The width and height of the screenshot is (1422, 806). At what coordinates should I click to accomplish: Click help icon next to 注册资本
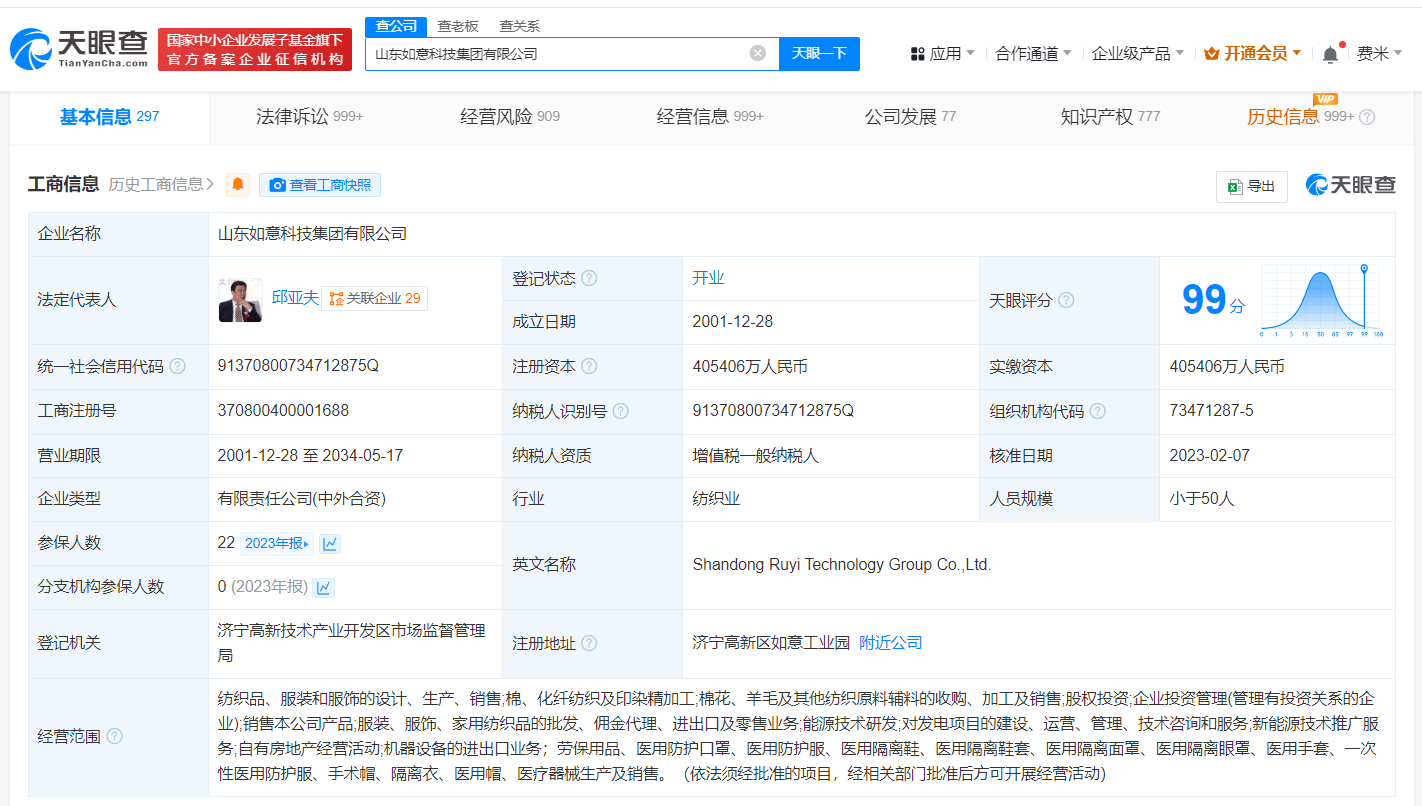coord(589,366)
